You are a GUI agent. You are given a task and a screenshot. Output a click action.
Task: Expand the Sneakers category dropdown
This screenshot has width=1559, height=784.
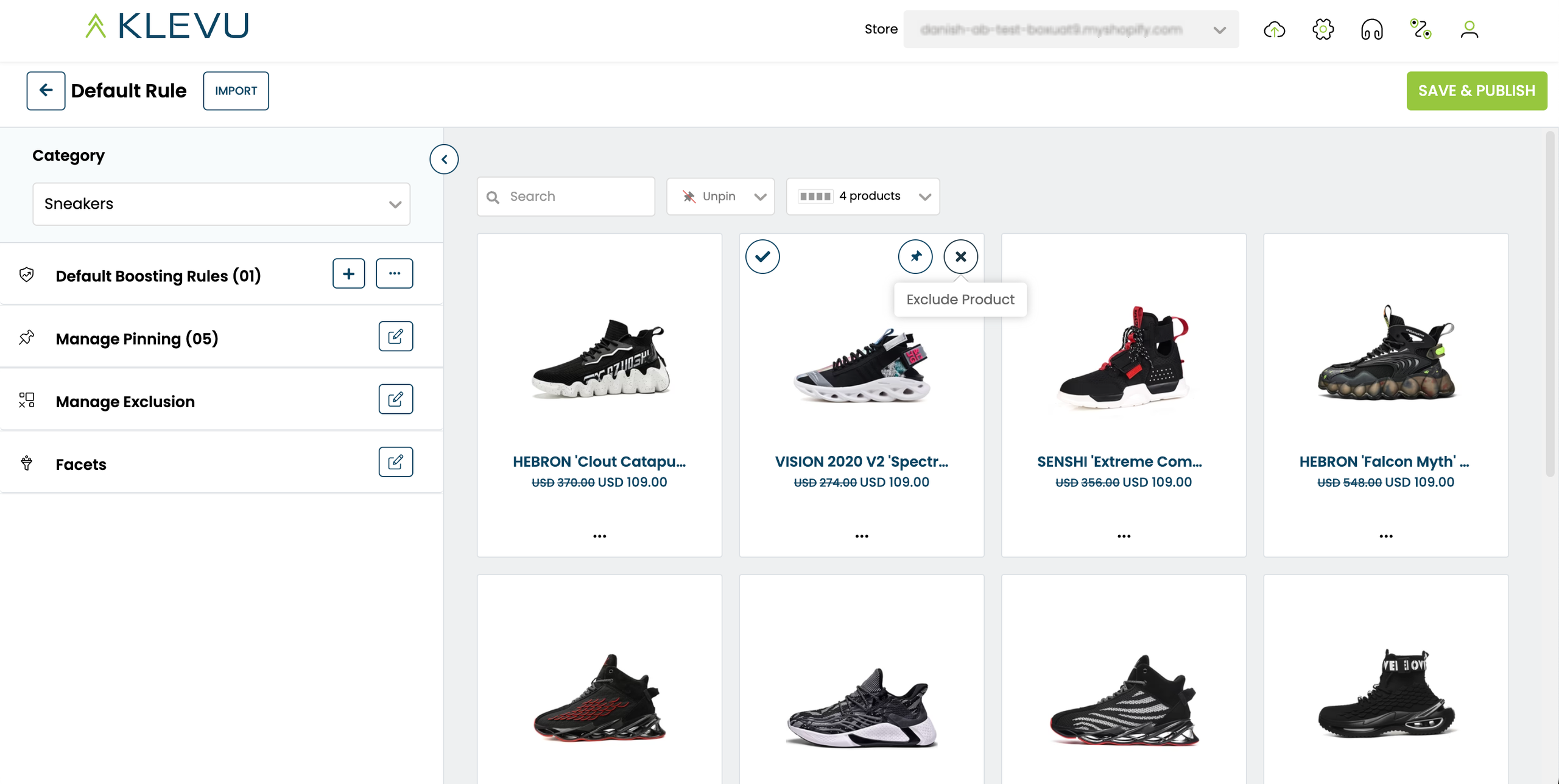click(x=221, y=204)
